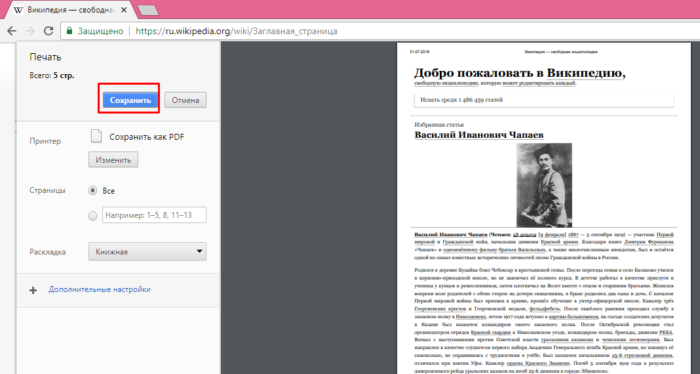Image resolution: width=700 pixels, height=374 pixels.
Task: Click the Сохранить как PDF destination text
Action: click(x=147, y=137)
